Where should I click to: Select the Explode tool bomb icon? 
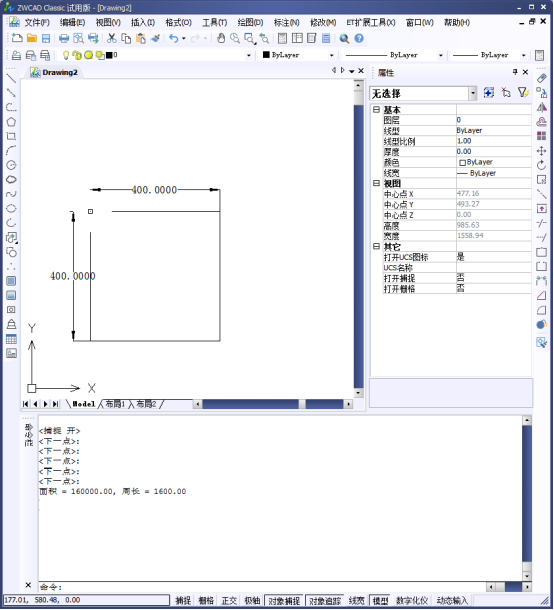point(542,324)
